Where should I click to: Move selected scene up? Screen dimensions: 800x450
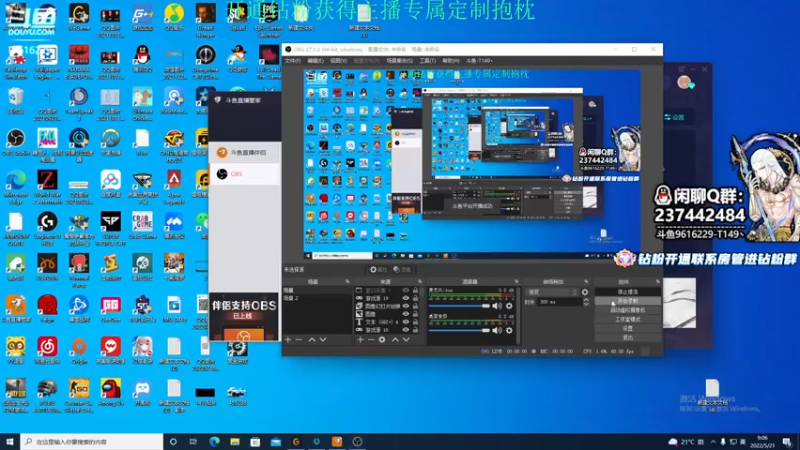312,339
